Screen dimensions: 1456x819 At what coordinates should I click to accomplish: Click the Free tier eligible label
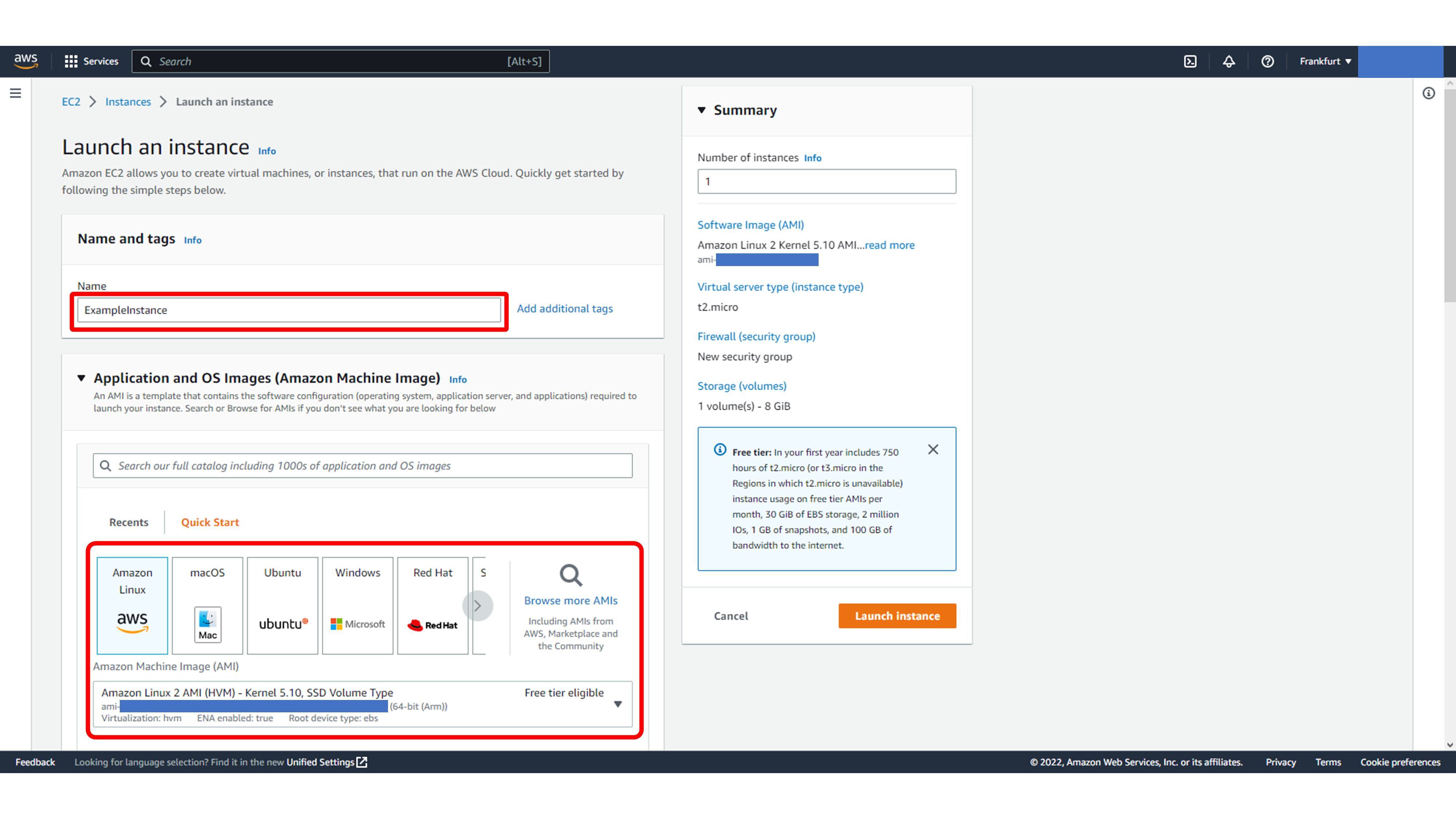[564, 692]
